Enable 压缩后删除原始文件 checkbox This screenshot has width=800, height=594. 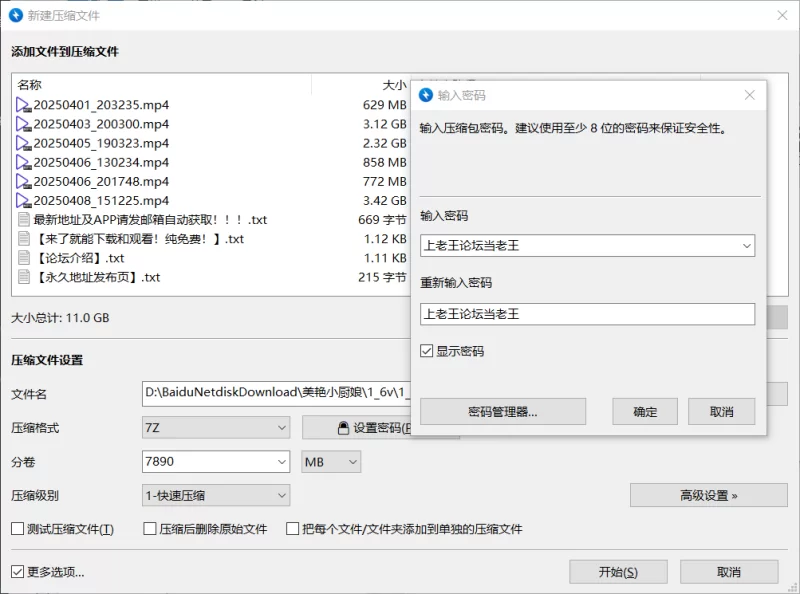[x=150, y=529]
